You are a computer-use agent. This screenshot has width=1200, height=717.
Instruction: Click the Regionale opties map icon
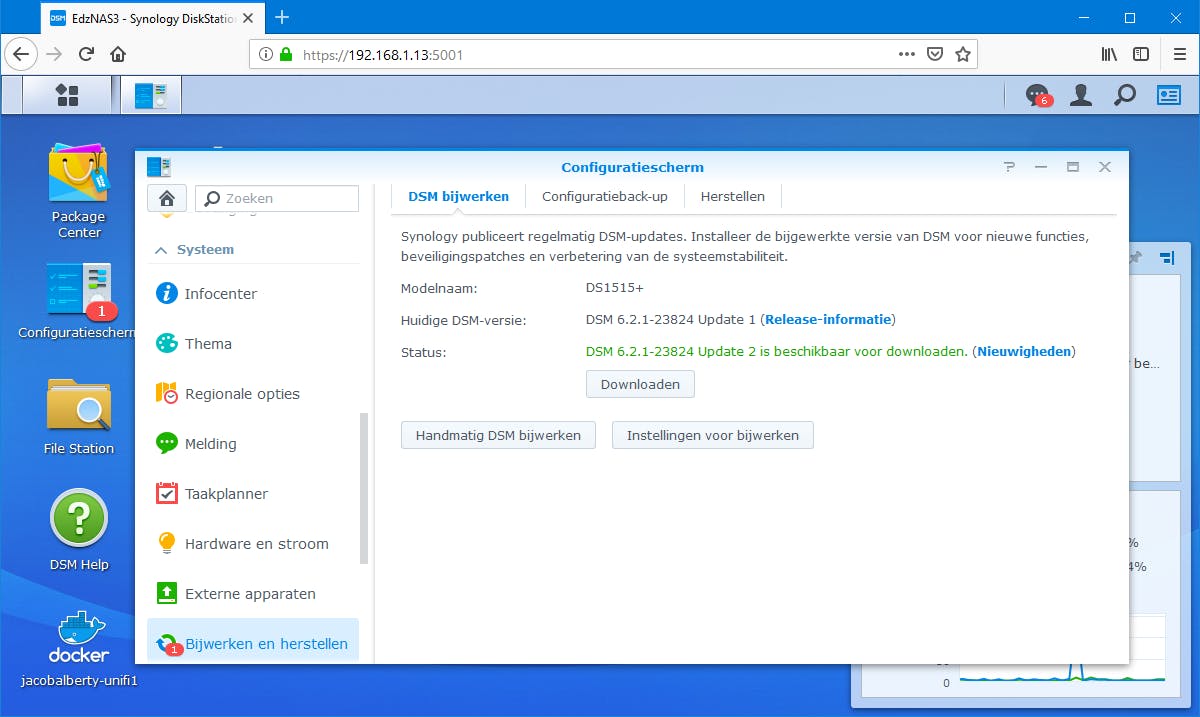[167, 394]
